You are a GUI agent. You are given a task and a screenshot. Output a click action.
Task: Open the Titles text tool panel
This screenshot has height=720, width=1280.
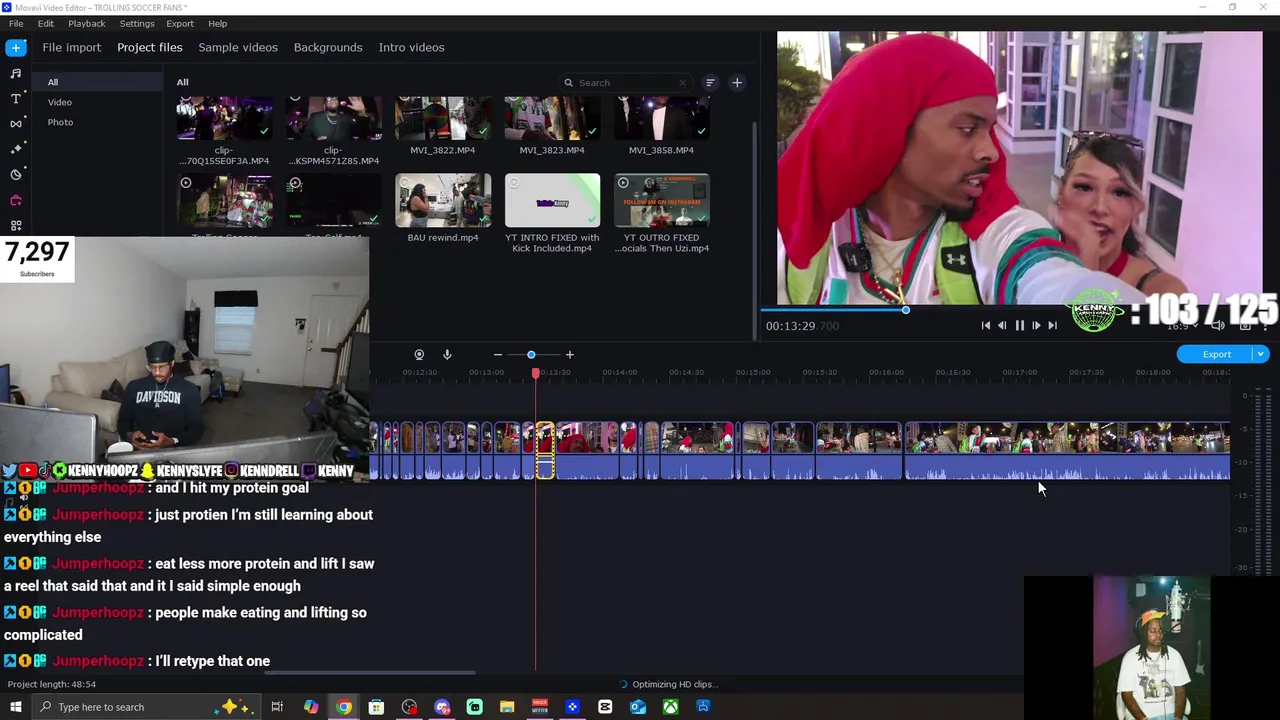click(x=16, y=99)
